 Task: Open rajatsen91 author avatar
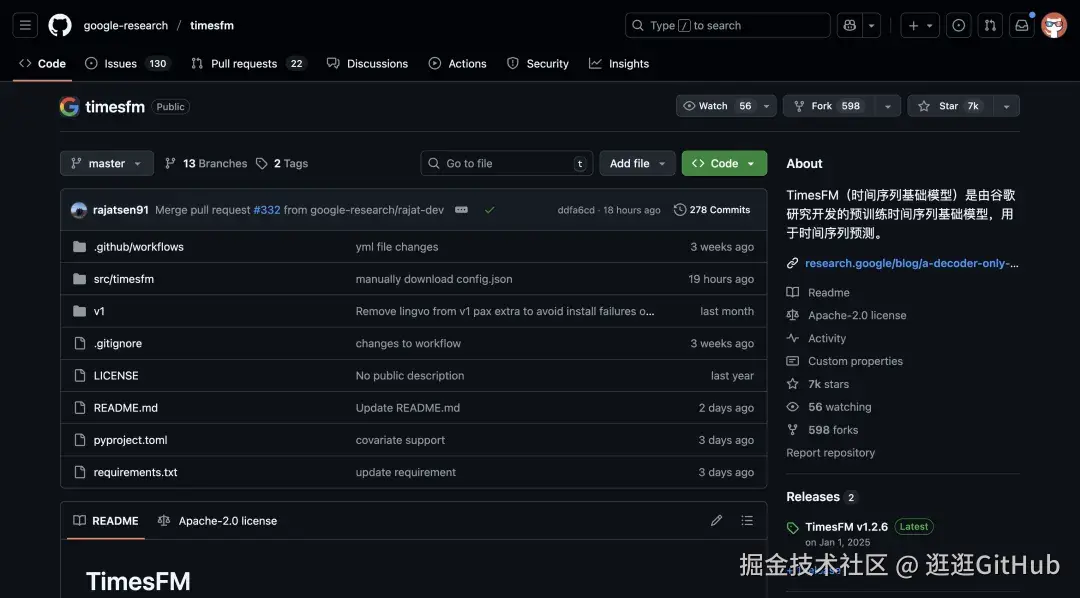coord(79,210)
